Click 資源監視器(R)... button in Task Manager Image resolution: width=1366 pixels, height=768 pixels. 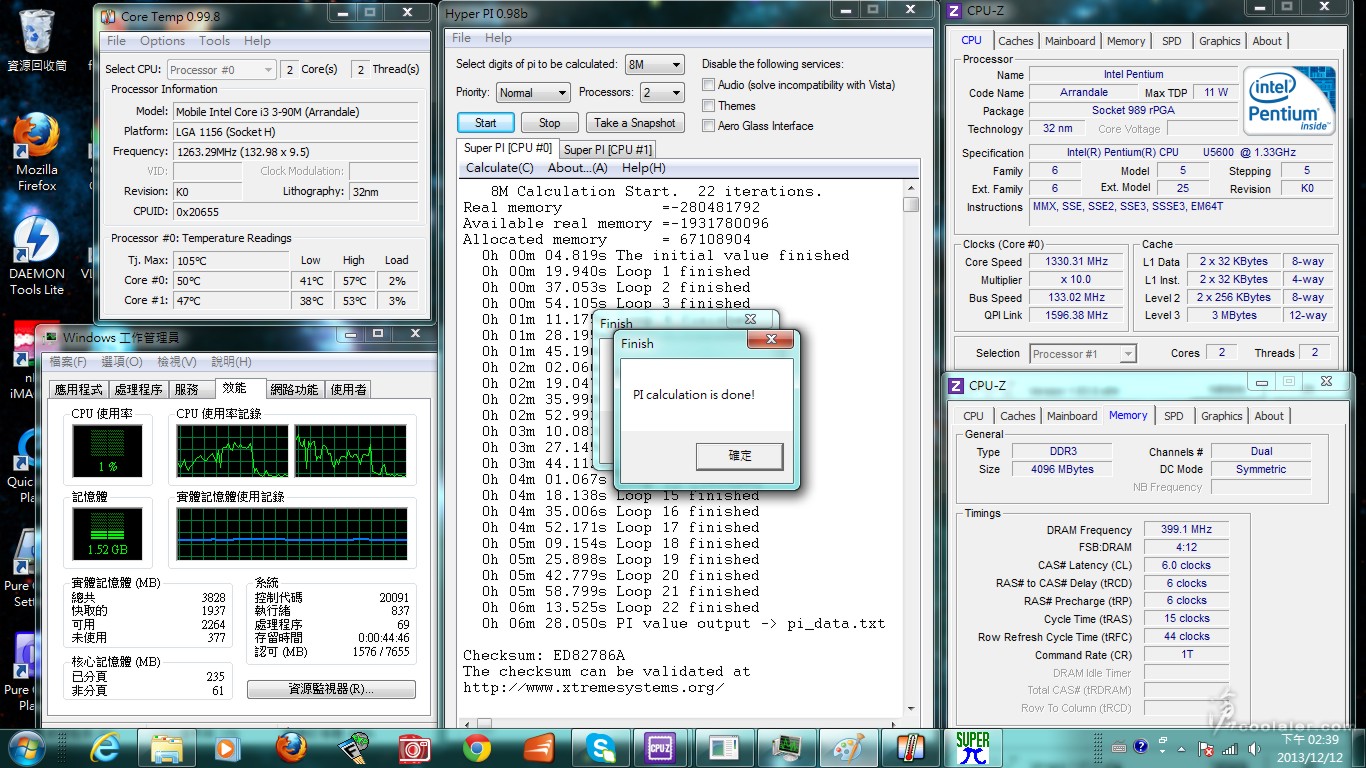(x=331, y=689)
